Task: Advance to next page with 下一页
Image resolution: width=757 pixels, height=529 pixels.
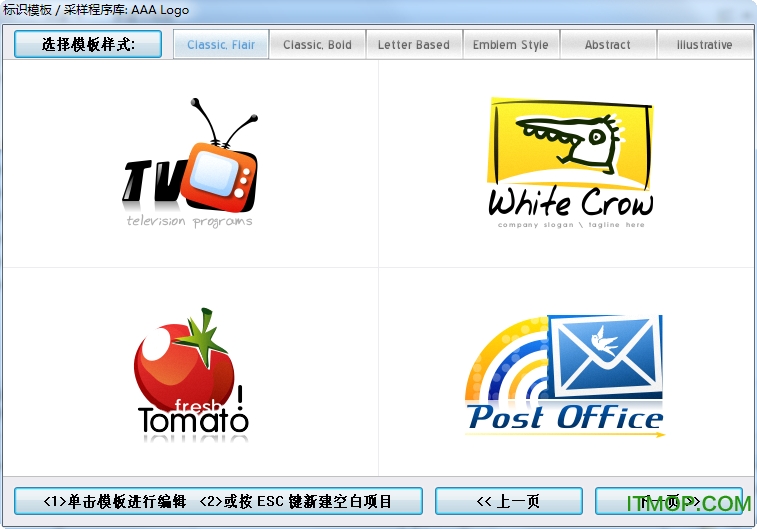Action: [668, 501]
